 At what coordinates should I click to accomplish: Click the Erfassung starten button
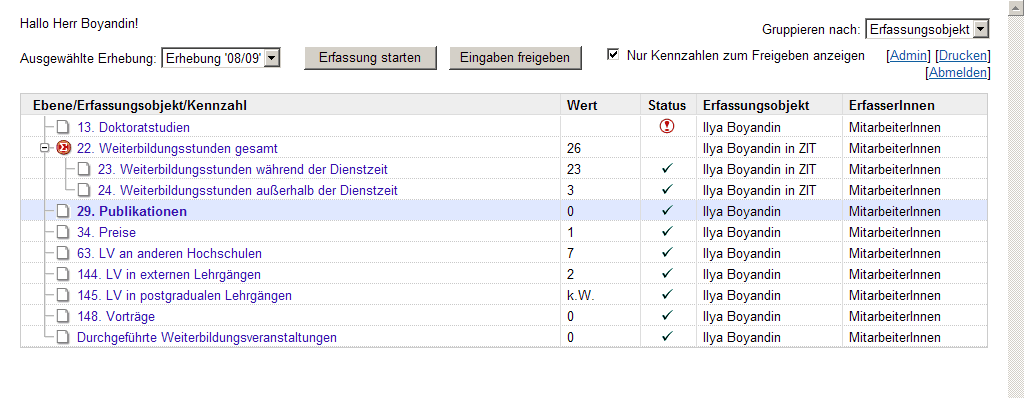pyautogui.click(x=370, y=58)
